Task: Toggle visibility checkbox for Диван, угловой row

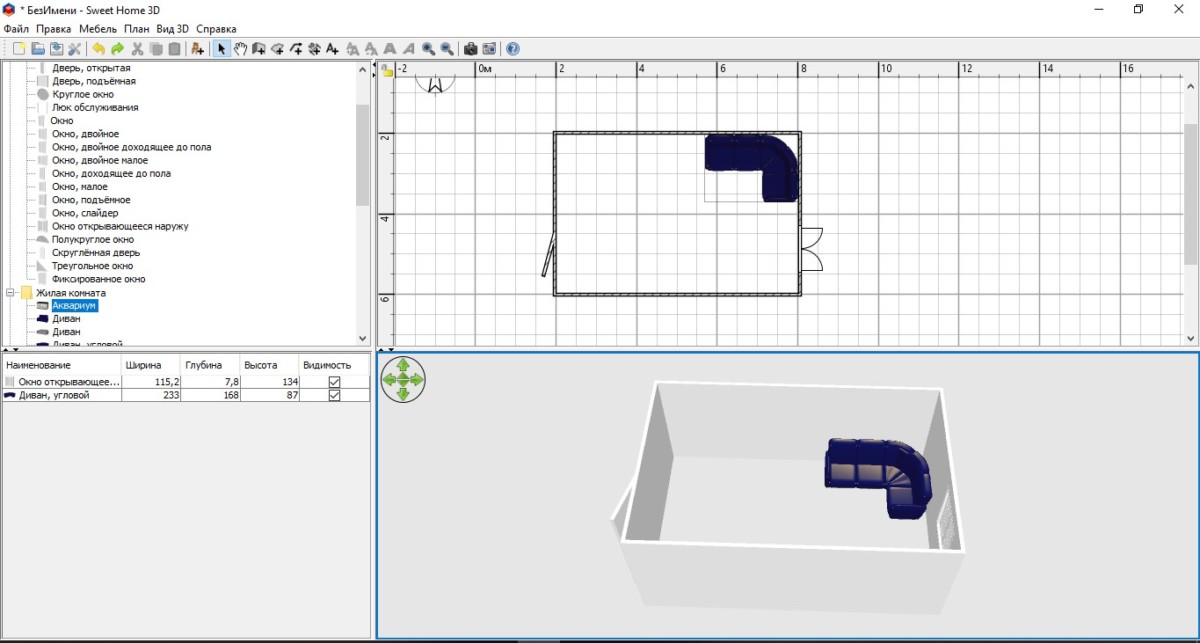Action: [x=334, y=395]
